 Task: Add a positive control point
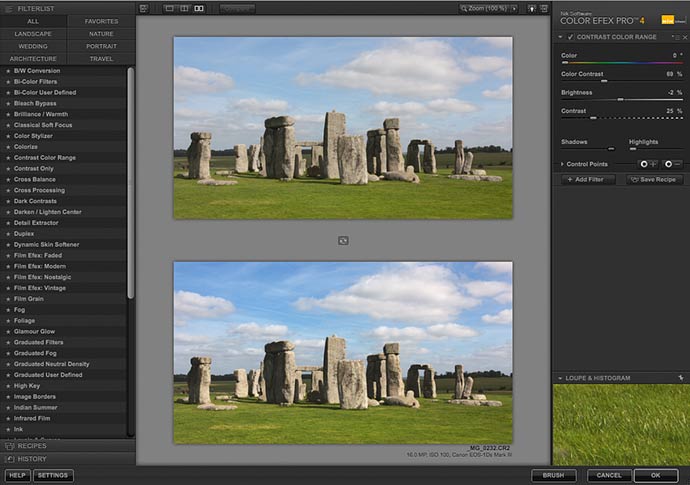pyautogui.click(x=648, y=164)
